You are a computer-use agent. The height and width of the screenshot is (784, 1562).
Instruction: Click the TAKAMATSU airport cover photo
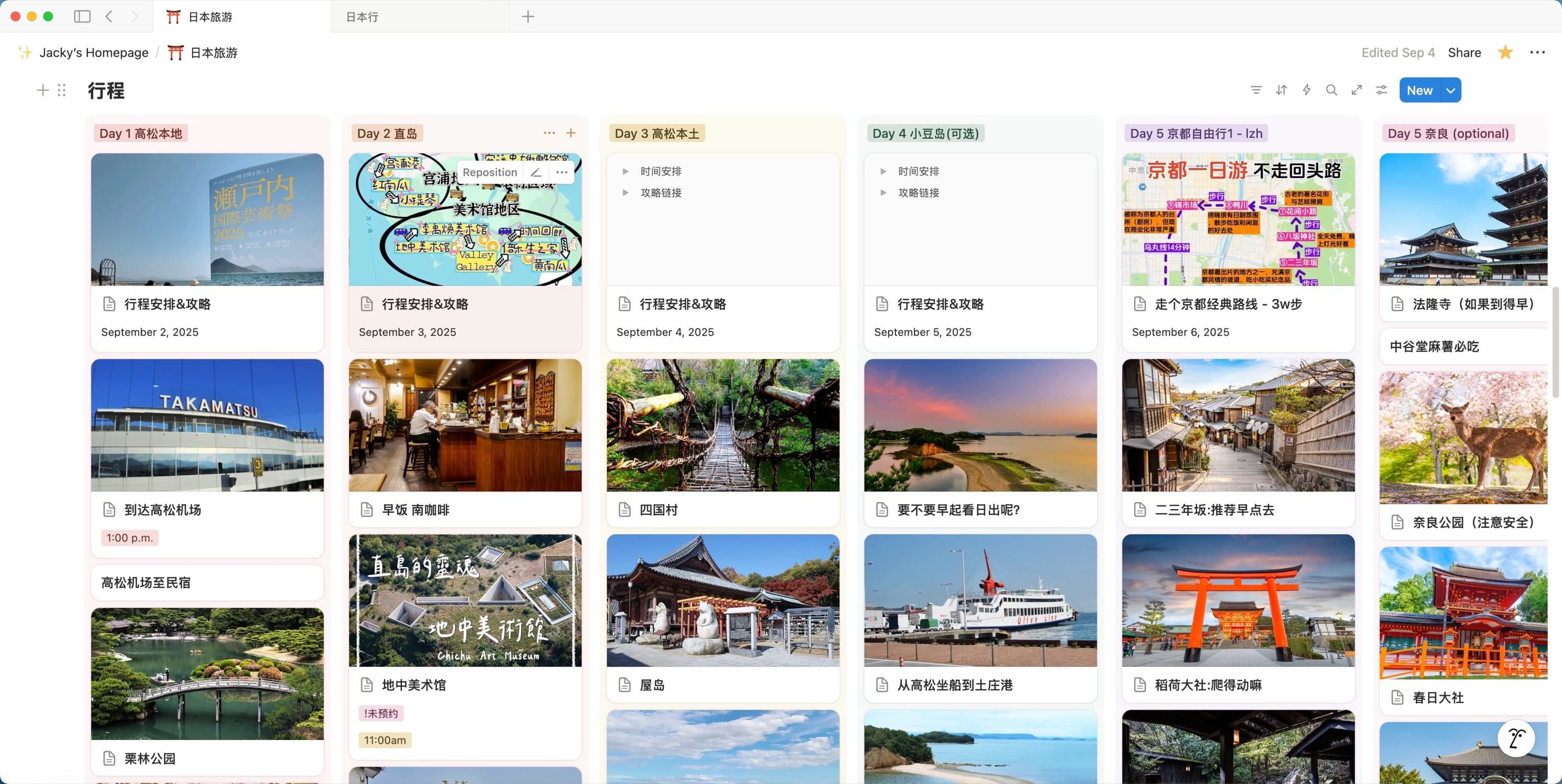(208, 425)
